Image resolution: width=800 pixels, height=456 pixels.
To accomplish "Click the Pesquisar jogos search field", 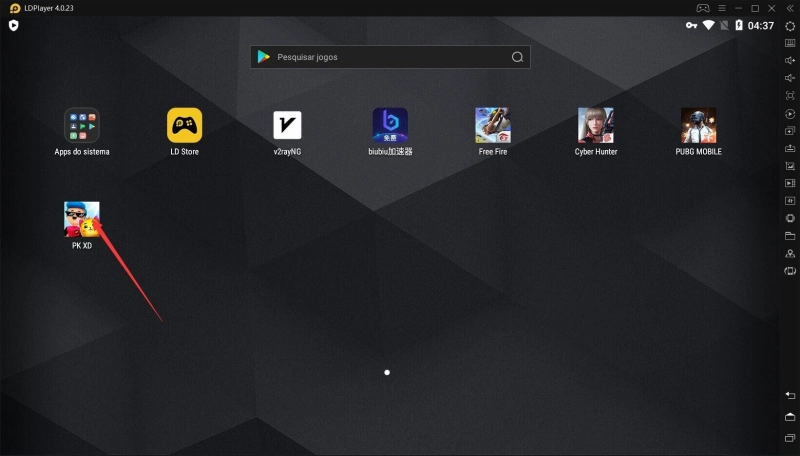I will pos(390,57).
